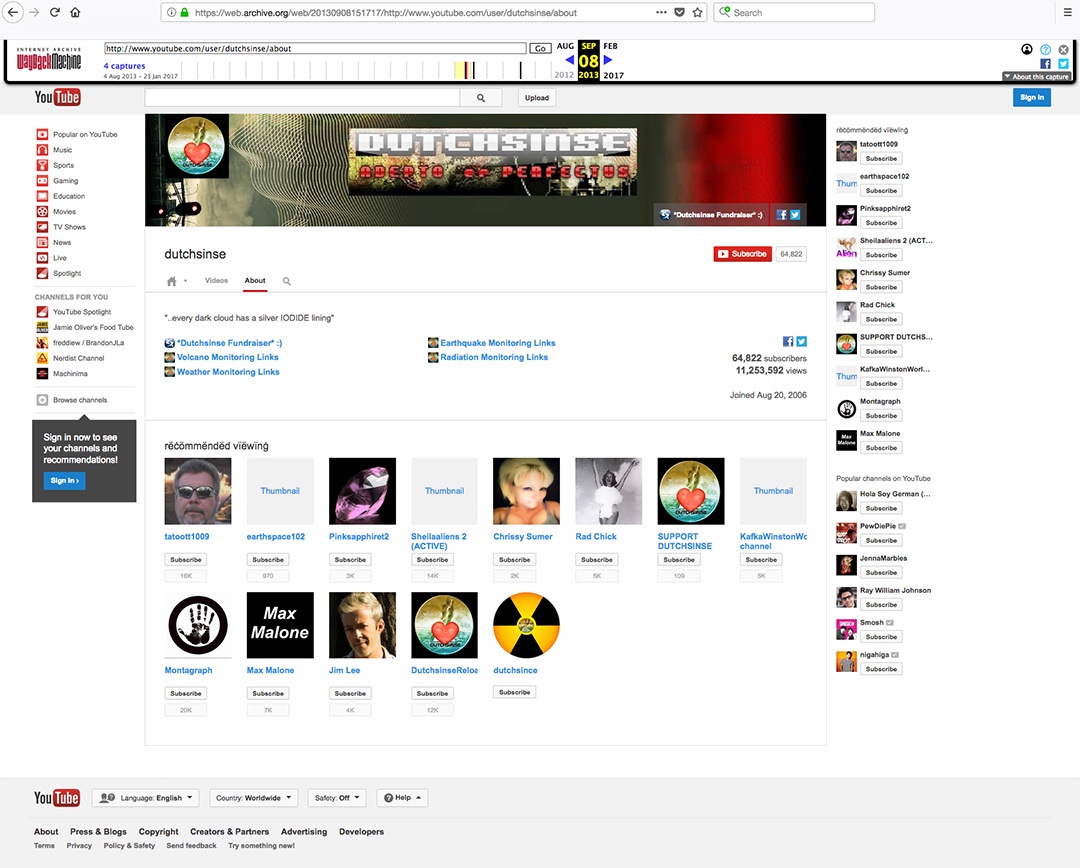Expand the Help menu in the footer

pyautogui.click(x=402, y=798)
